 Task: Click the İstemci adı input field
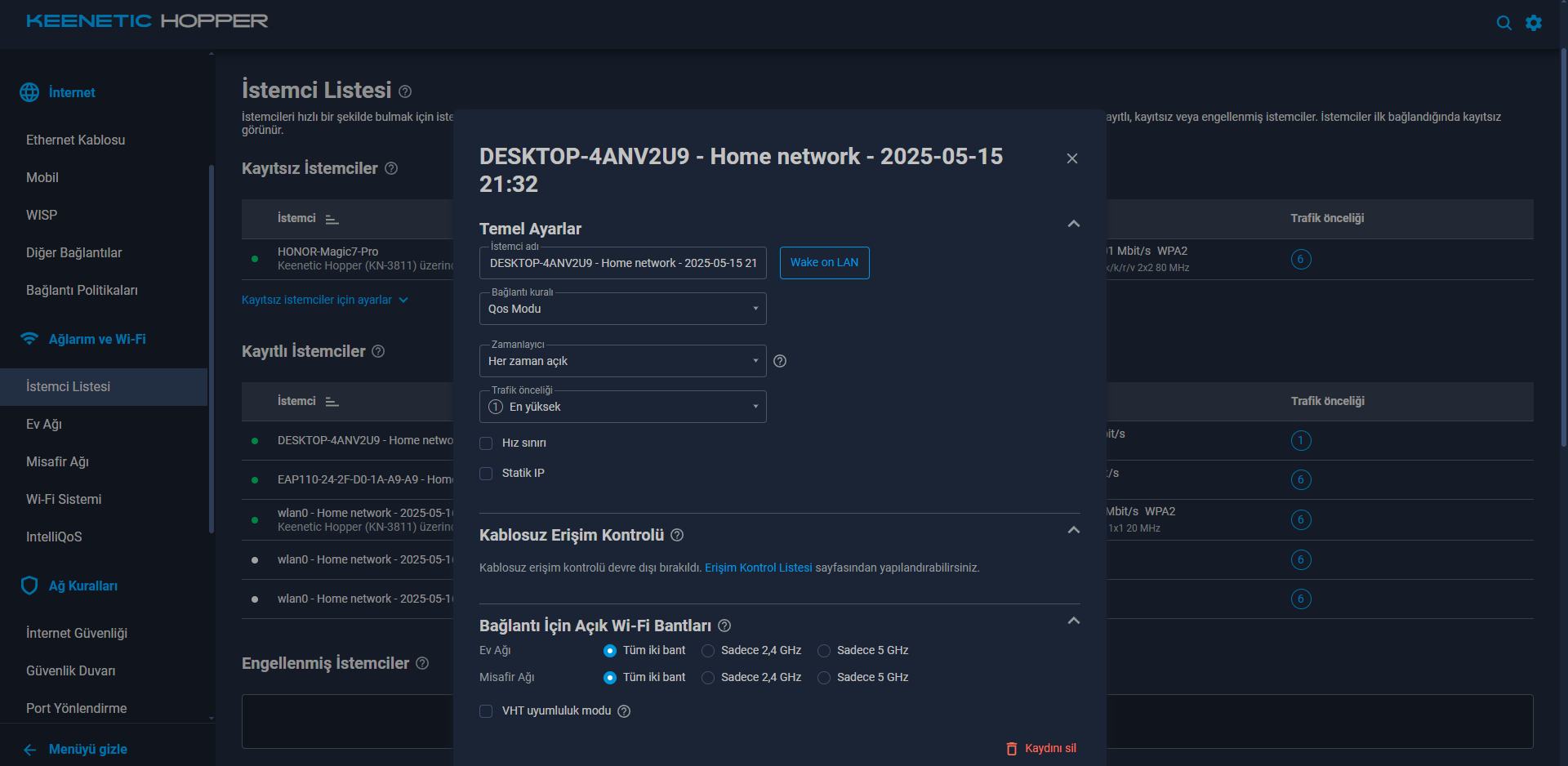tap(622, 263)
